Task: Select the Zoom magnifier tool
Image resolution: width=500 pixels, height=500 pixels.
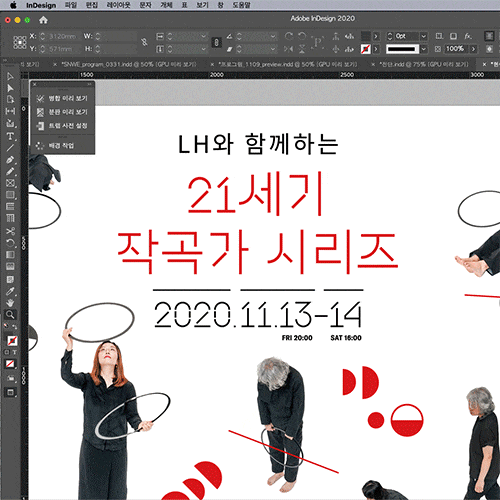Action: click(x=10, y=314)
